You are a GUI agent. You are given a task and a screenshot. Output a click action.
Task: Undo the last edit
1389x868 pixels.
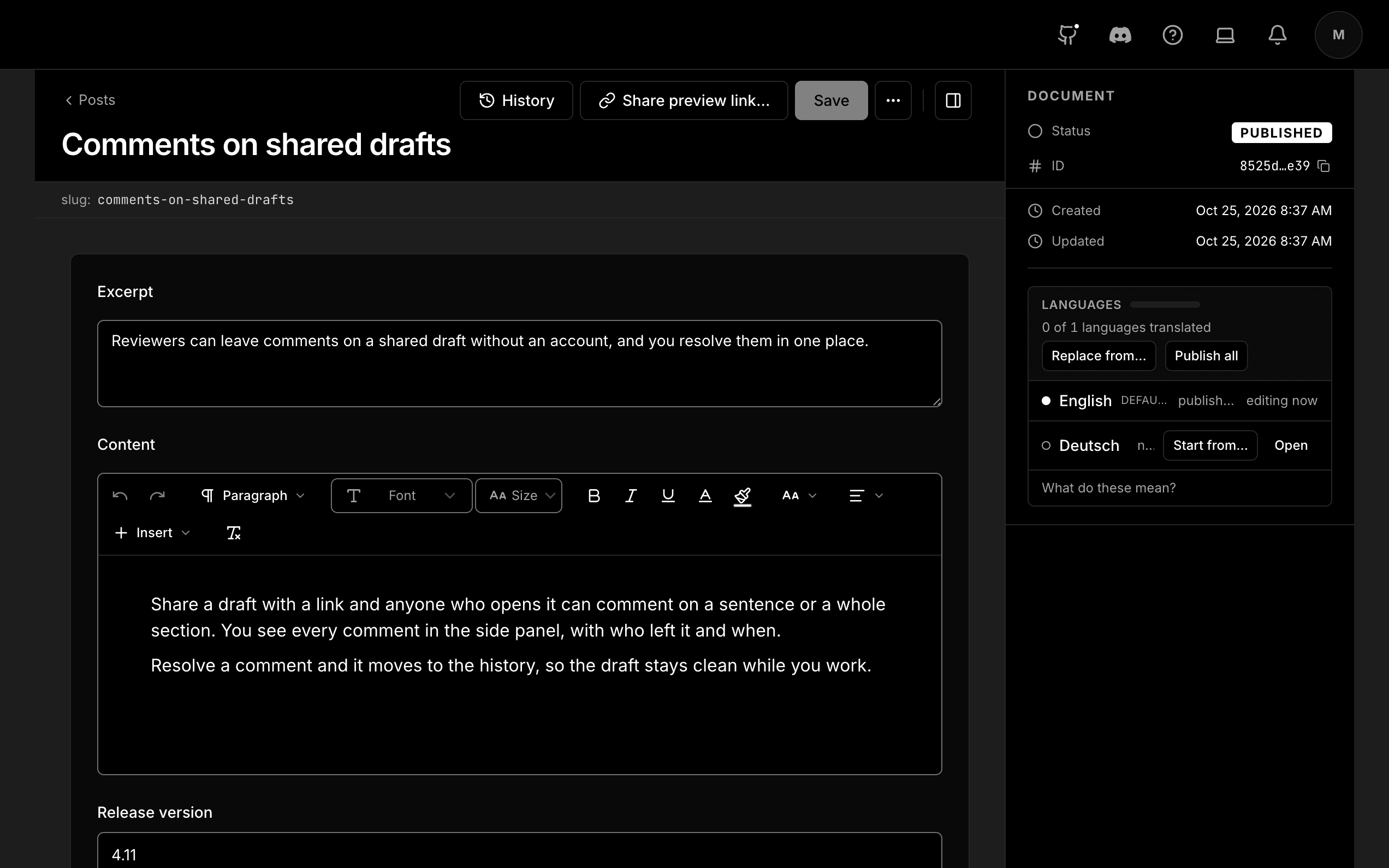(x=120, y=496)
